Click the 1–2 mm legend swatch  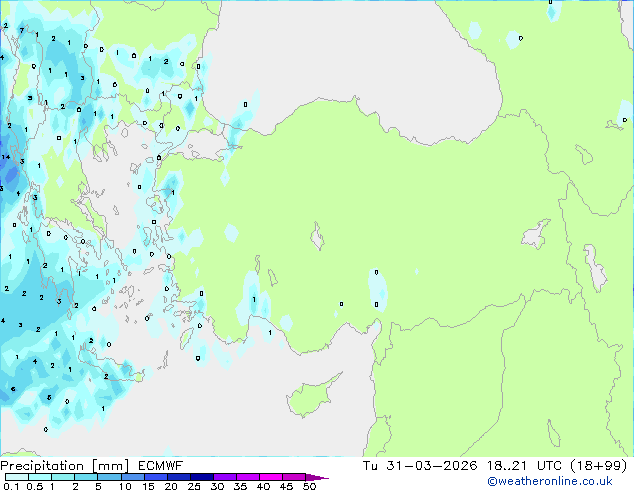[63, 477]
